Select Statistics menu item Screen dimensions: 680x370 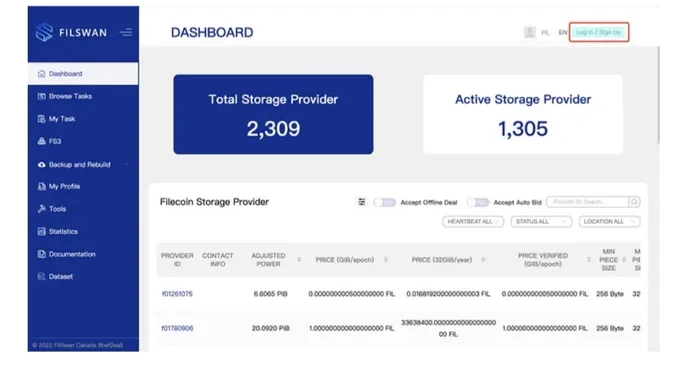click(83, 232)
